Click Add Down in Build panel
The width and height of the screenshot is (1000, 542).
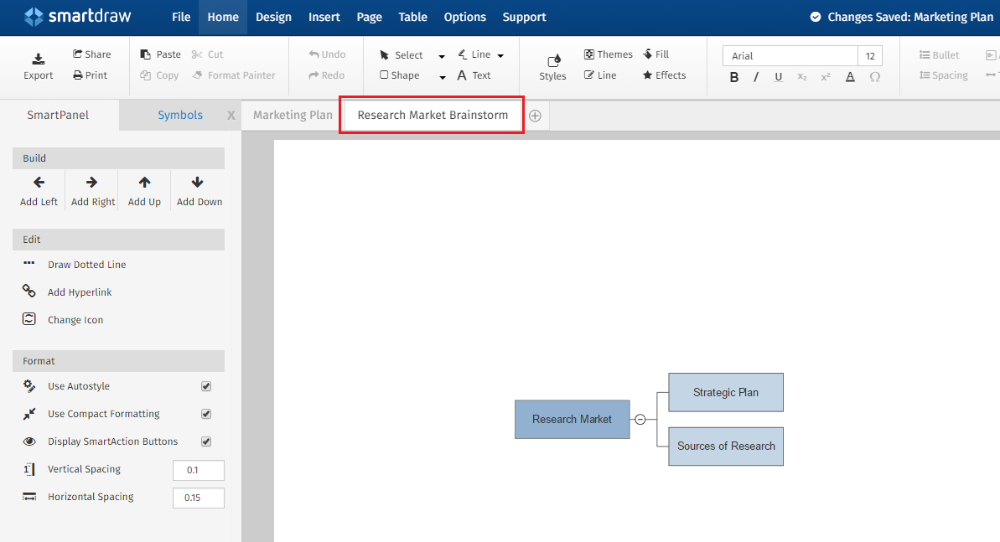point(199,191)
